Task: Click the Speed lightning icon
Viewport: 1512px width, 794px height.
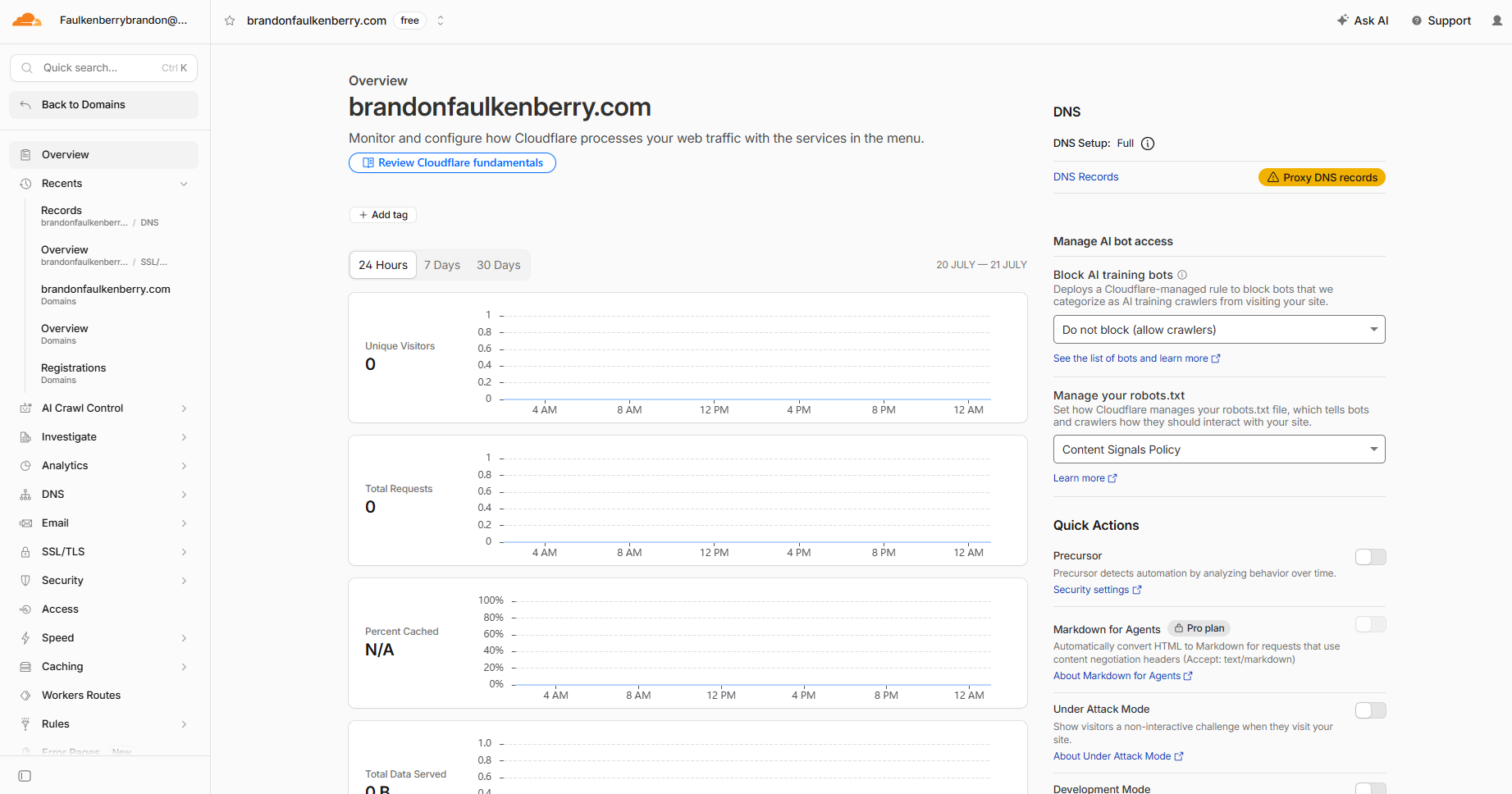Action: (25, 638)
